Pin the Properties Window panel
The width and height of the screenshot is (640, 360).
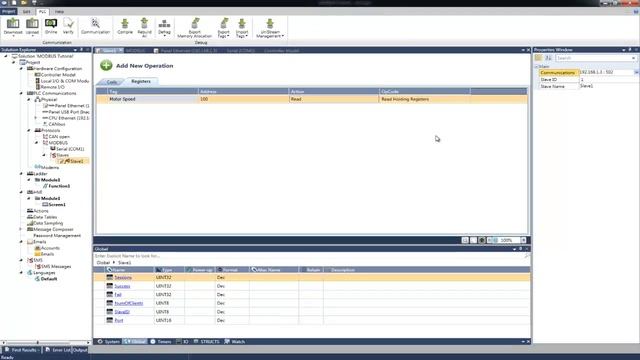(x=630, y=50)
